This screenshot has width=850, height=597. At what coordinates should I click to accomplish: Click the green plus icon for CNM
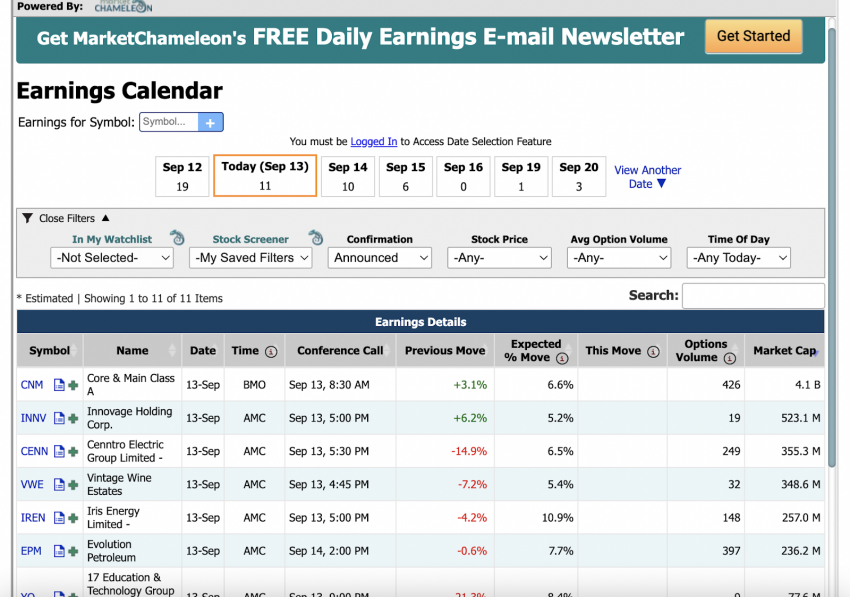tap(73, 385)
